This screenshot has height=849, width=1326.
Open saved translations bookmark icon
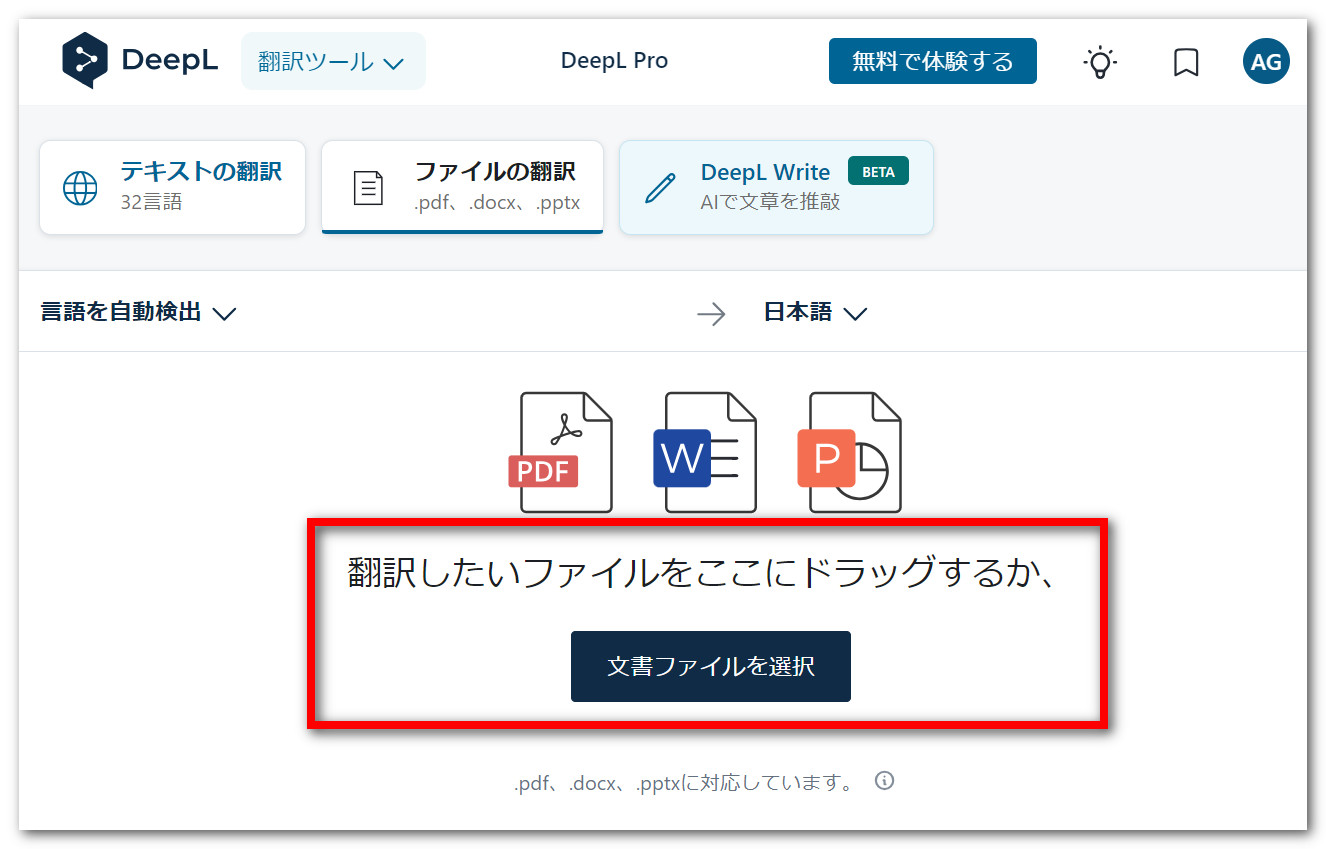tap(1186, 62)
